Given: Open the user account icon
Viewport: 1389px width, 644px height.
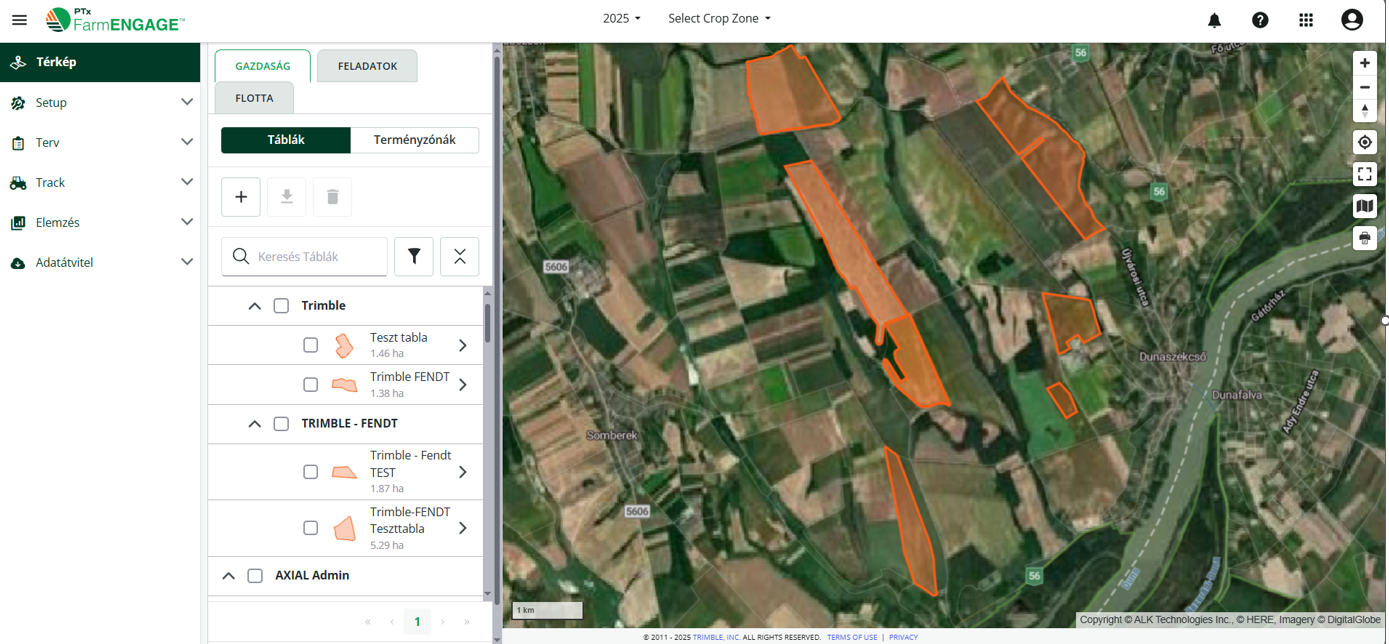Looking at the screenshot, I should [x=1352, y=20].
